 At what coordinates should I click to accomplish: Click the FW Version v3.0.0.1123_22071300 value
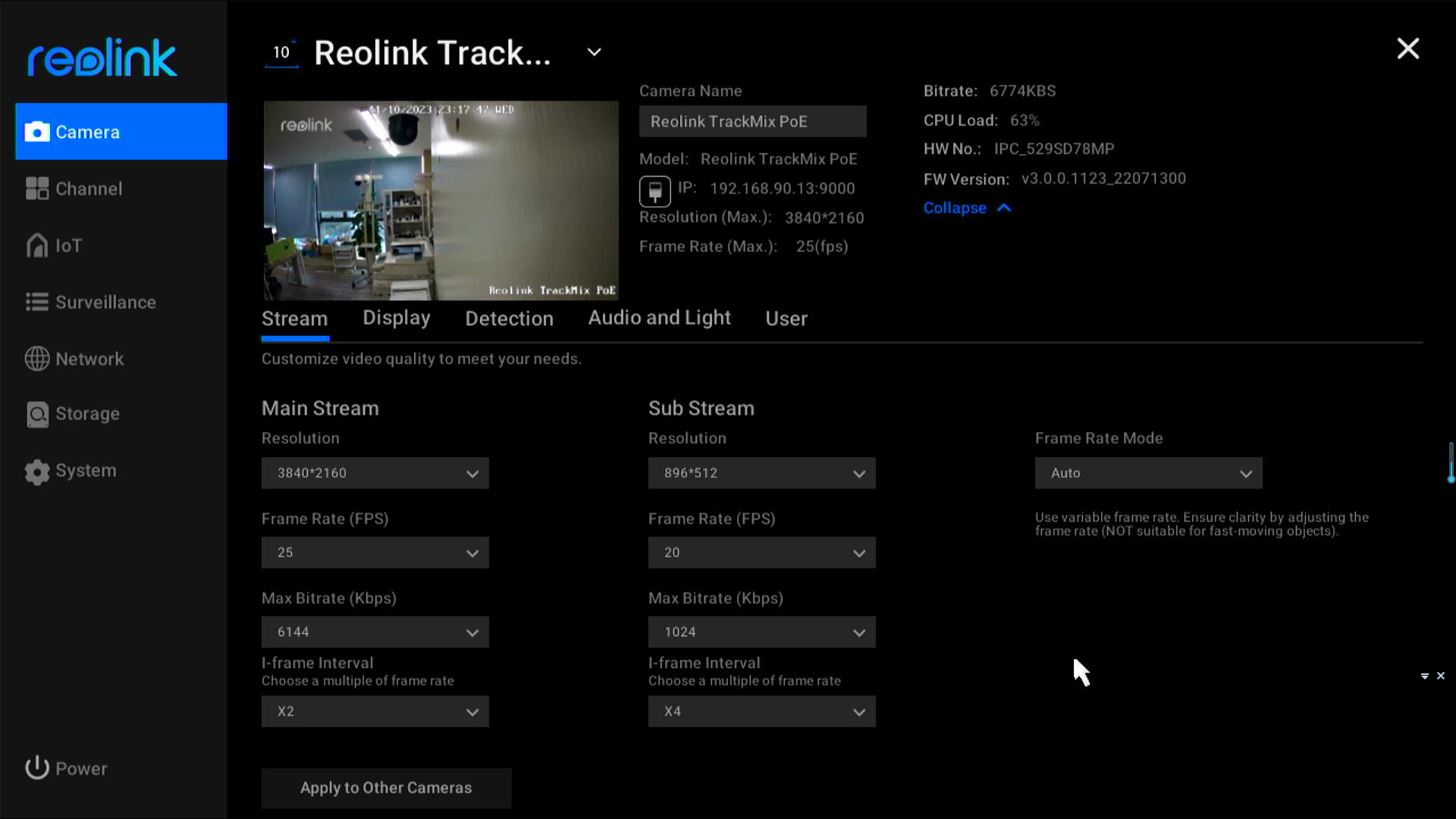tap(1104, 179)
